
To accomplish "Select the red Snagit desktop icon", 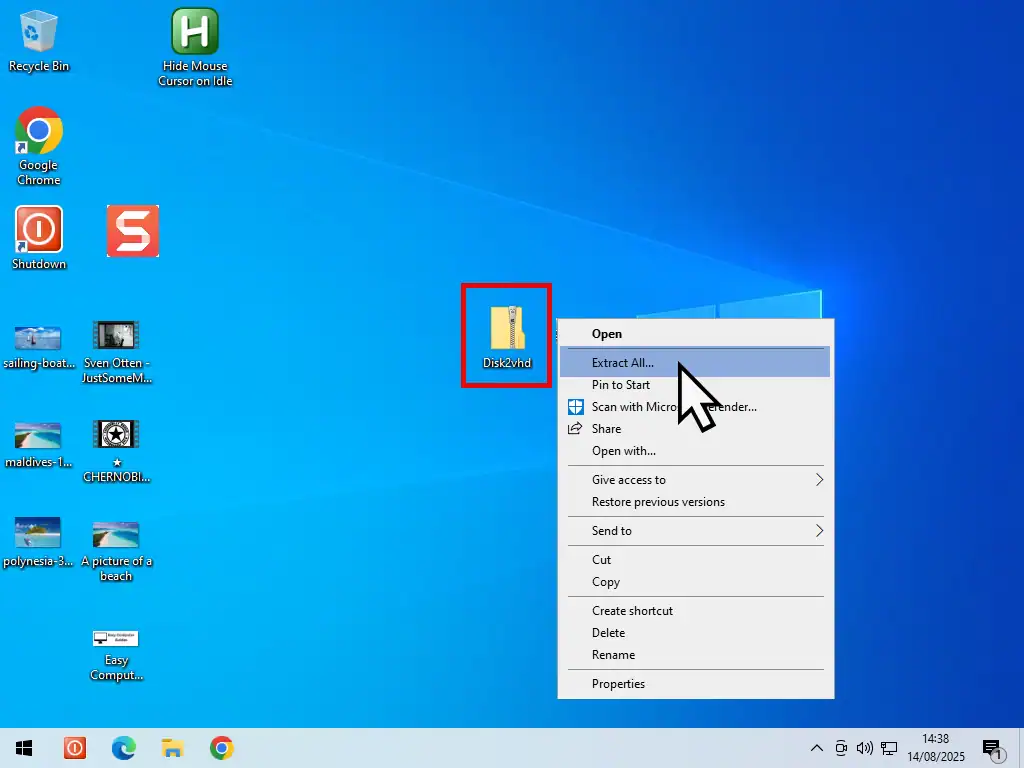I will (133, 231).
